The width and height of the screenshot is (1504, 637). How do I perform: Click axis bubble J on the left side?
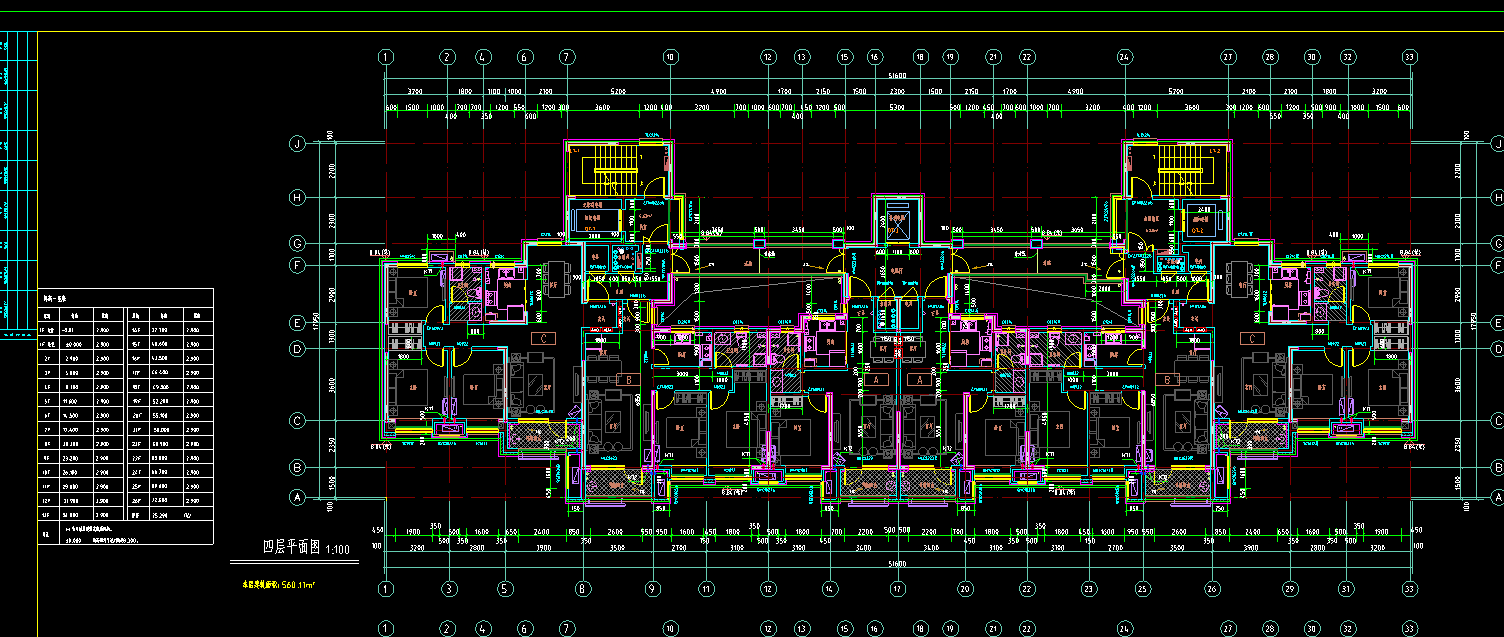coord(297,144)
